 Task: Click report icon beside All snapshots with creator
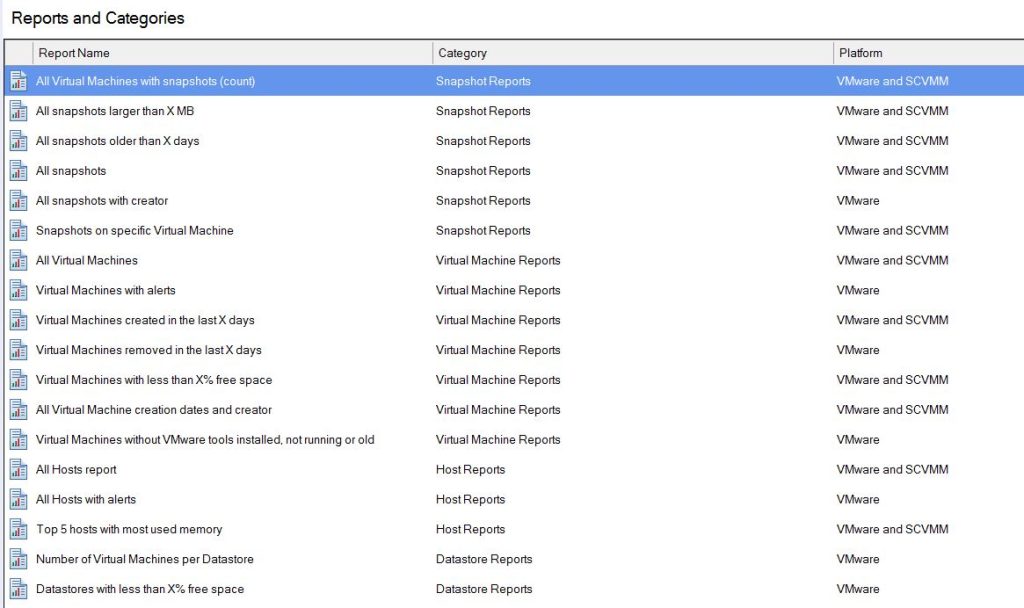click(18, 201)
